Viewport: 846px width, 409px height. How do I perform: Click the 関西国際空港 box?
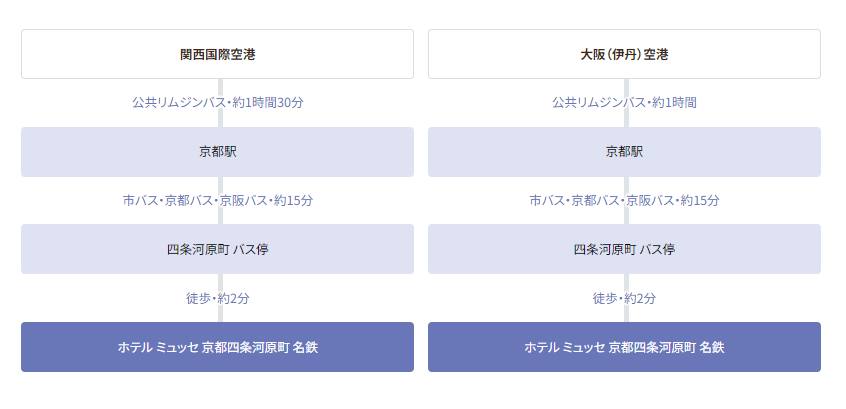click(x=217, y=54)
